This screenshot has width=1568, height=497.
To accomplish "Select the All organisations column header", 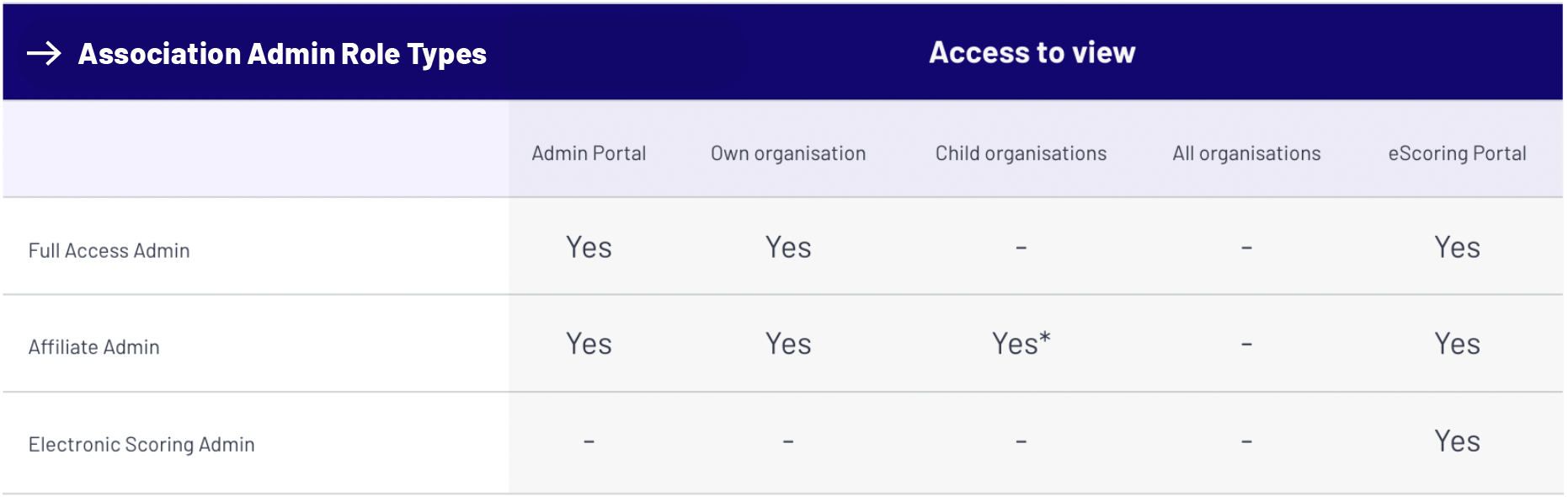I will [1246, 153].
